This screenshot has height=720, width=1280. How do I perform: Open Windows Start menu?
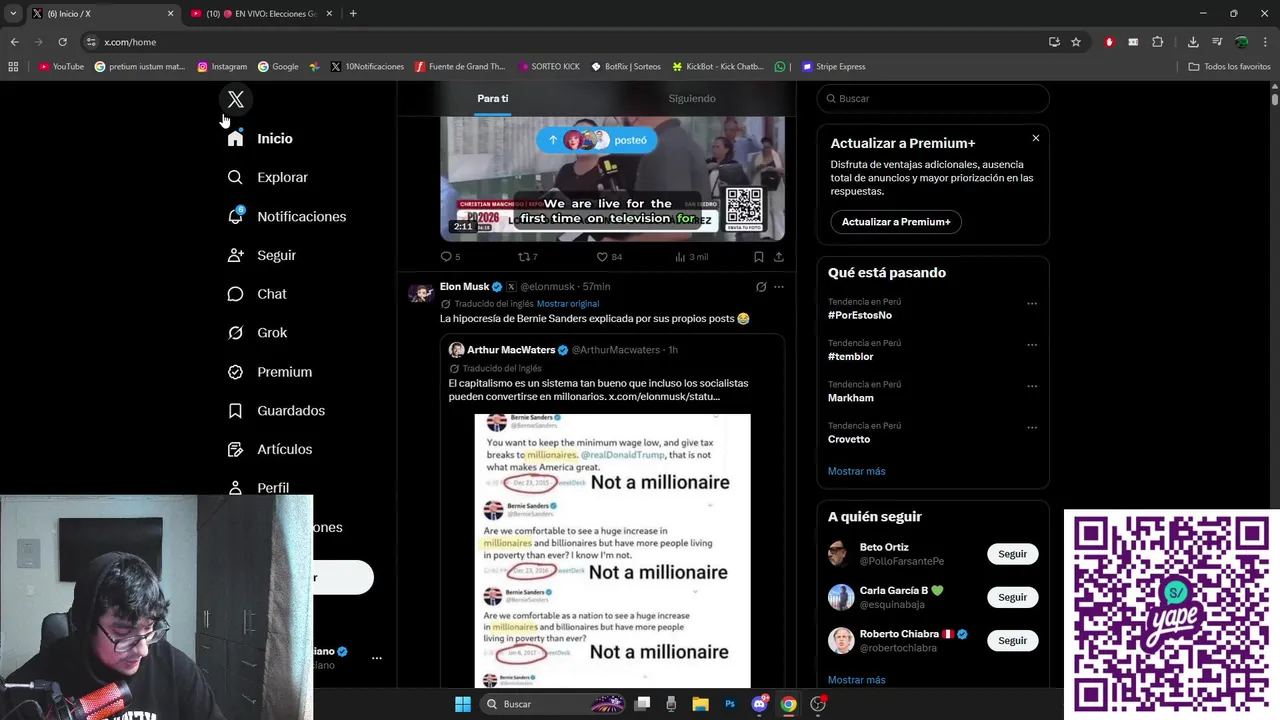[x=462, y=704]
